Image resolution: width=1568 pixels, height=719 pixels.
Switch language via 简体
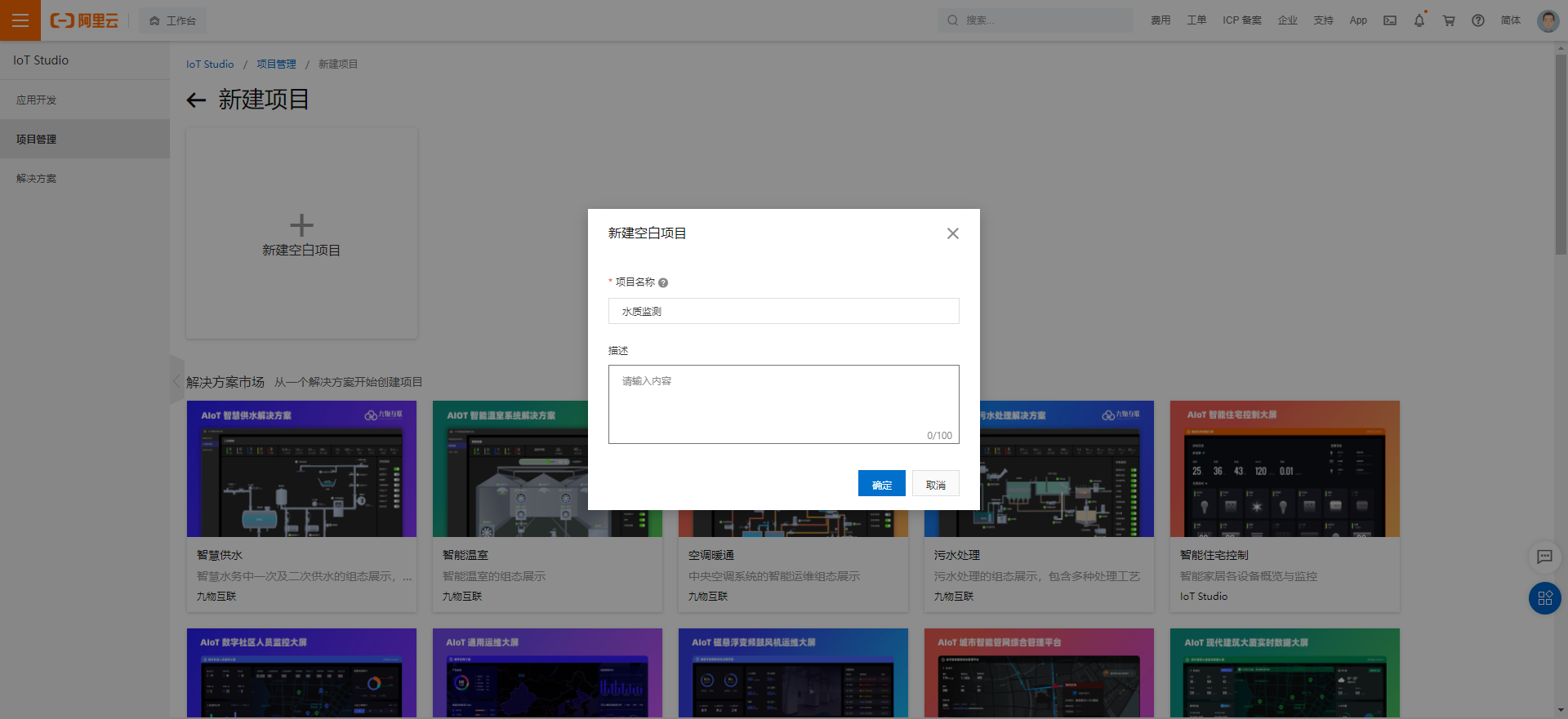(1511, 20)
